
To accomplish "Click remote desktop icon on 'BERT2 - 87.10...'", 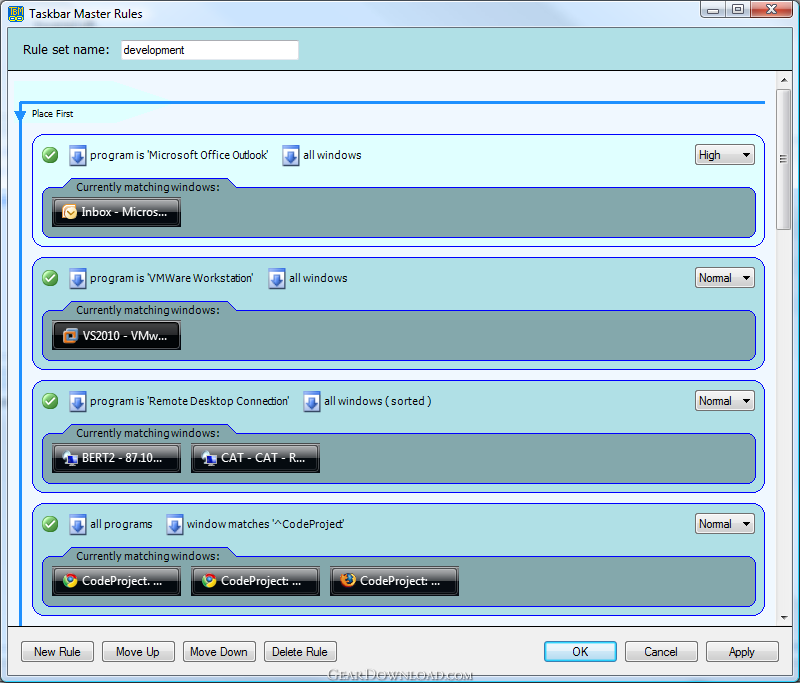I will point(70,458).
